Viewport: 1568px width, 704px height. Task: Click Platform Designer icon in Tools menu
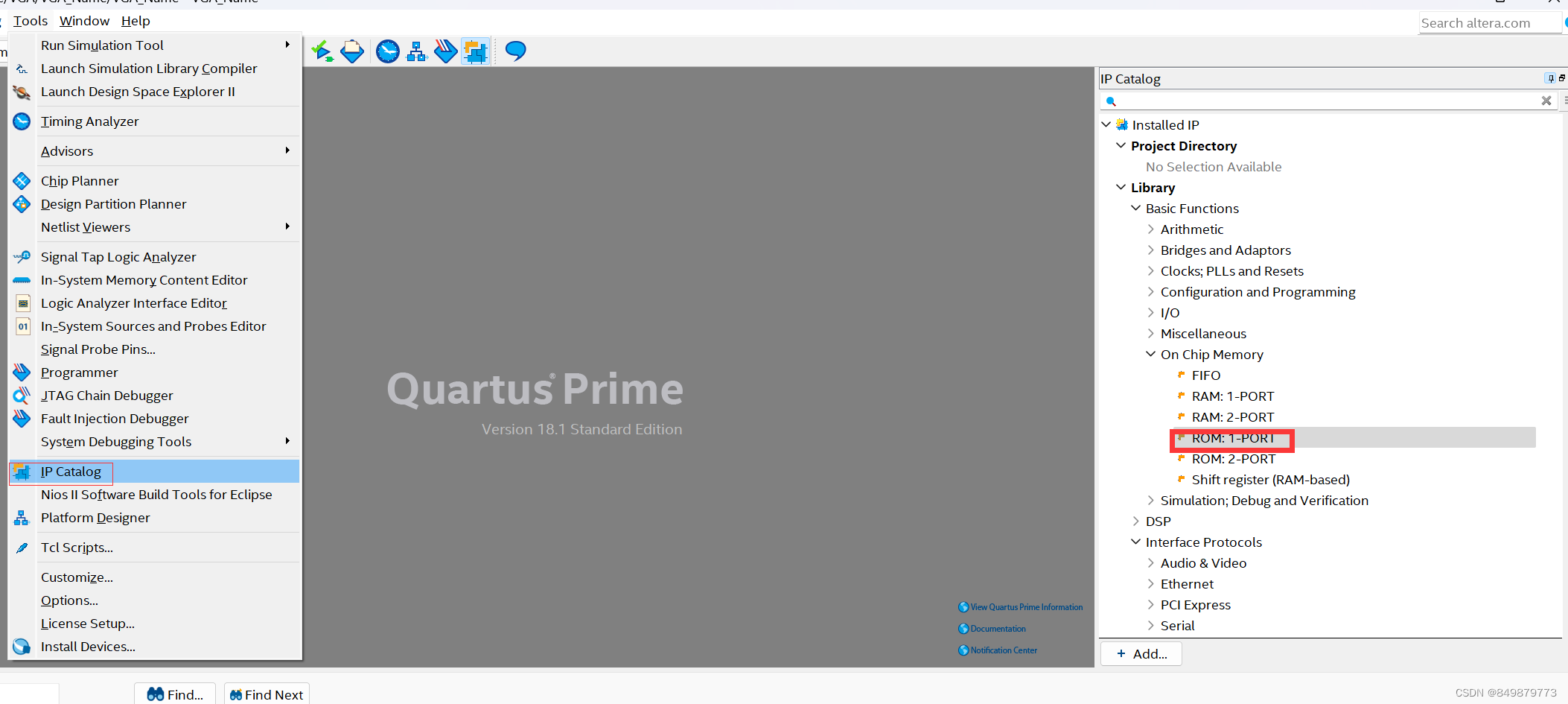pyautogui.click(x=21, y=518)
